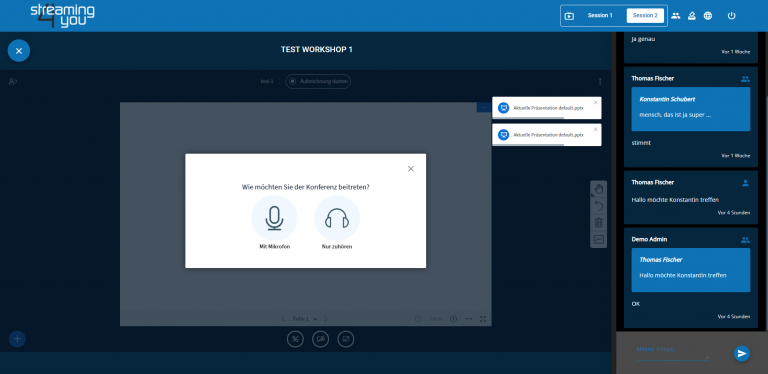Click the lower notification's presentation icon
Screen dimensions: 768x374
[x=504, y=135]
